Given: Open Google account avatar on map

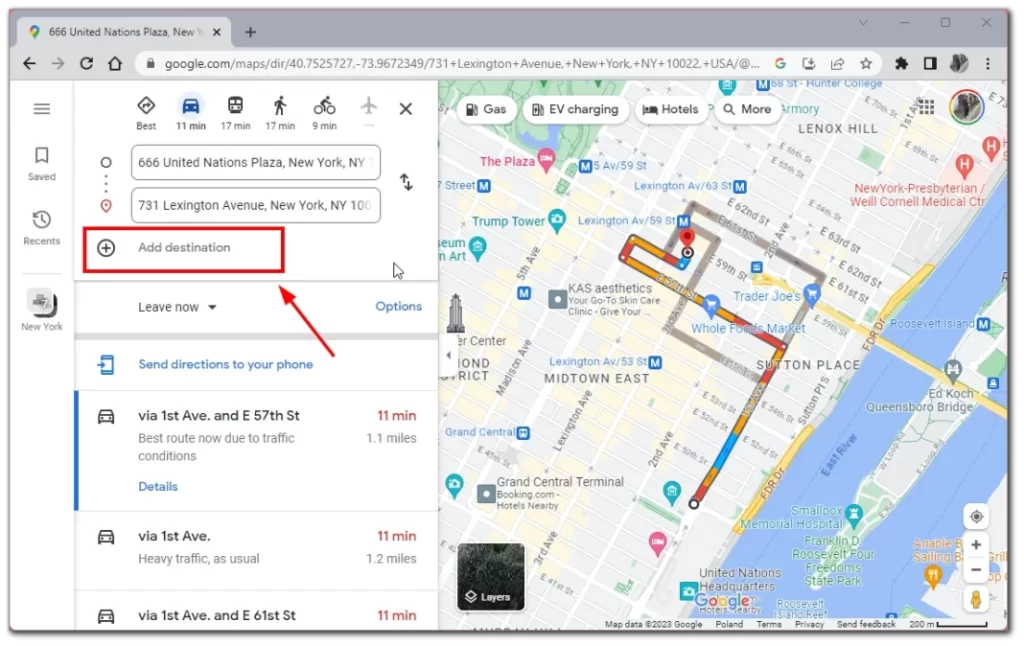Looking at the screenshot, I should (966, 106).
